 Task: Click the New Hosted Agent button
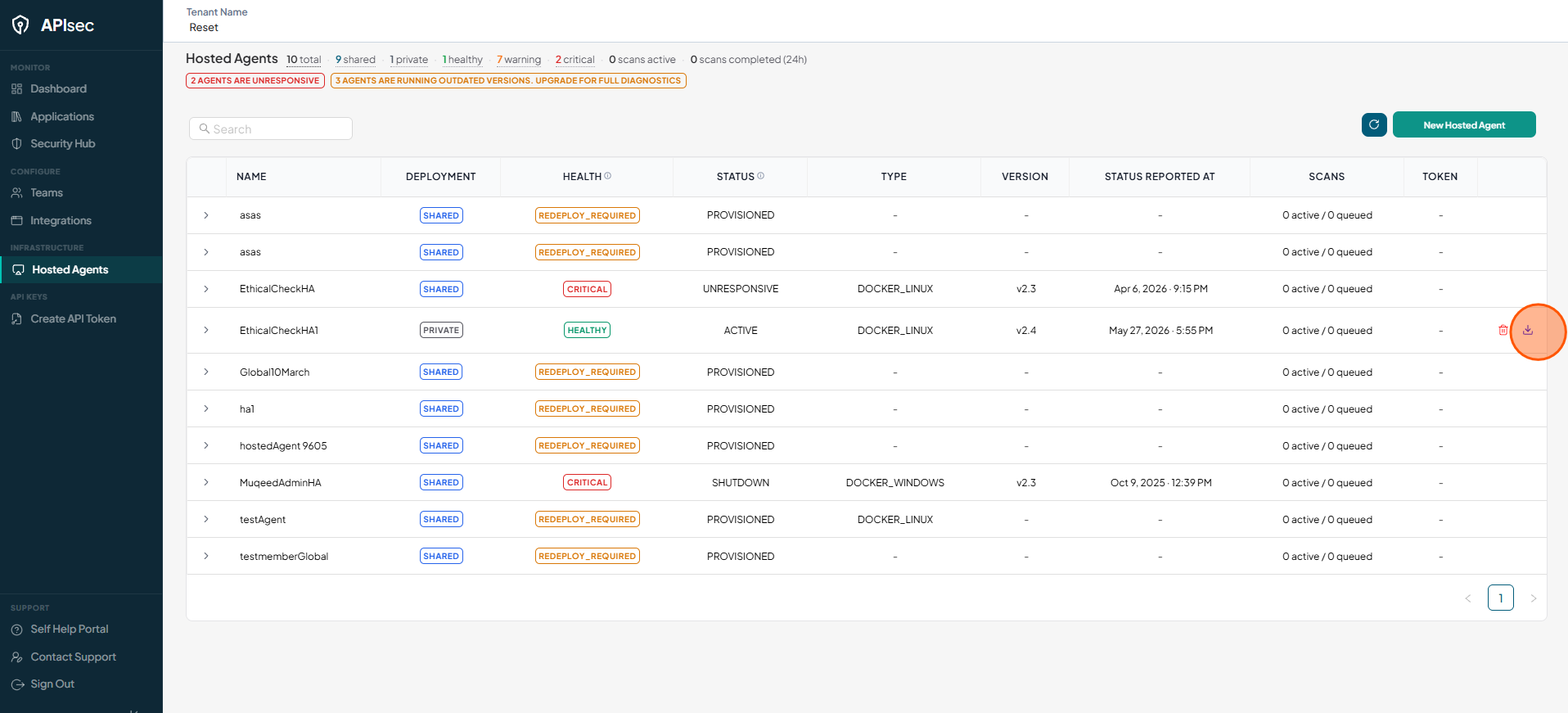click(x=1464, y=124)
